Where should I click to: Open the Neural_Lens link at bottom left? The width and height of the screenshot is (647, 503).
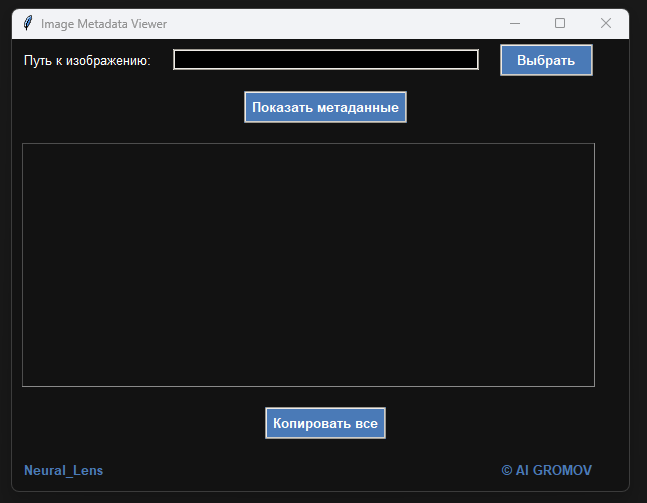63,470
